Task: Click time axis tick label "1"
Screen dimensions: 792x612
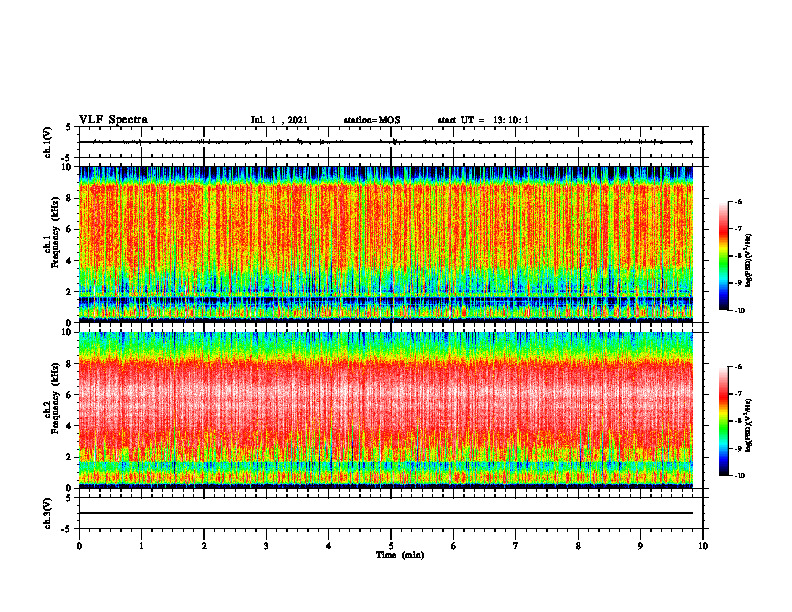Action: point(141,546)
